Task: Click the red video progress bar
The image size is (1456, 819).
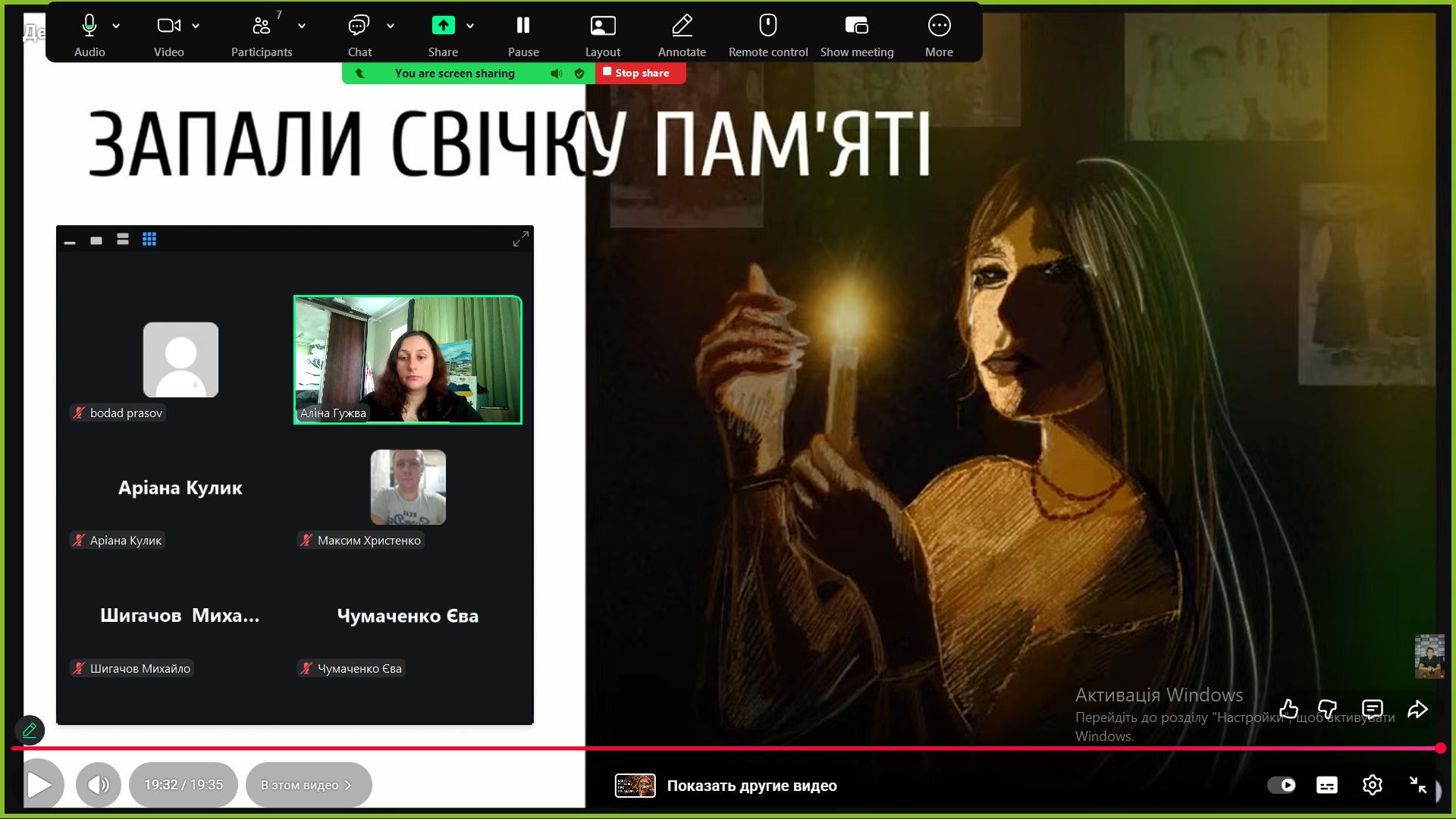Action: coord(728,748)
